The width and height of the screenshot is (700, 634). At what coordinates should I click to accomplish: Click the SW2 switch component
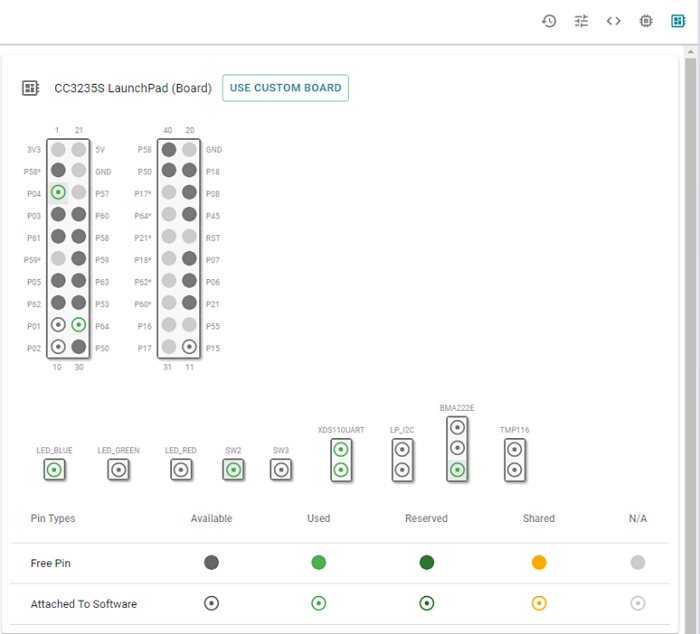tap(233, 470)
